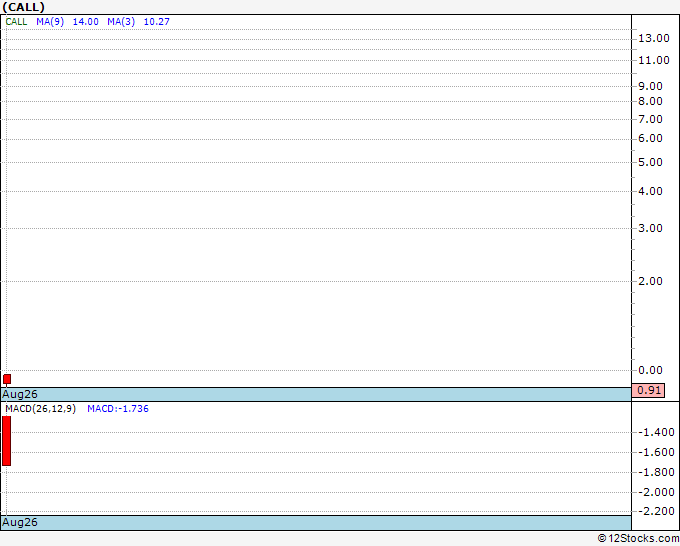Click the red MACD histogram bar
This screenshot has width=680, height=546.
[x=7, y=441]
